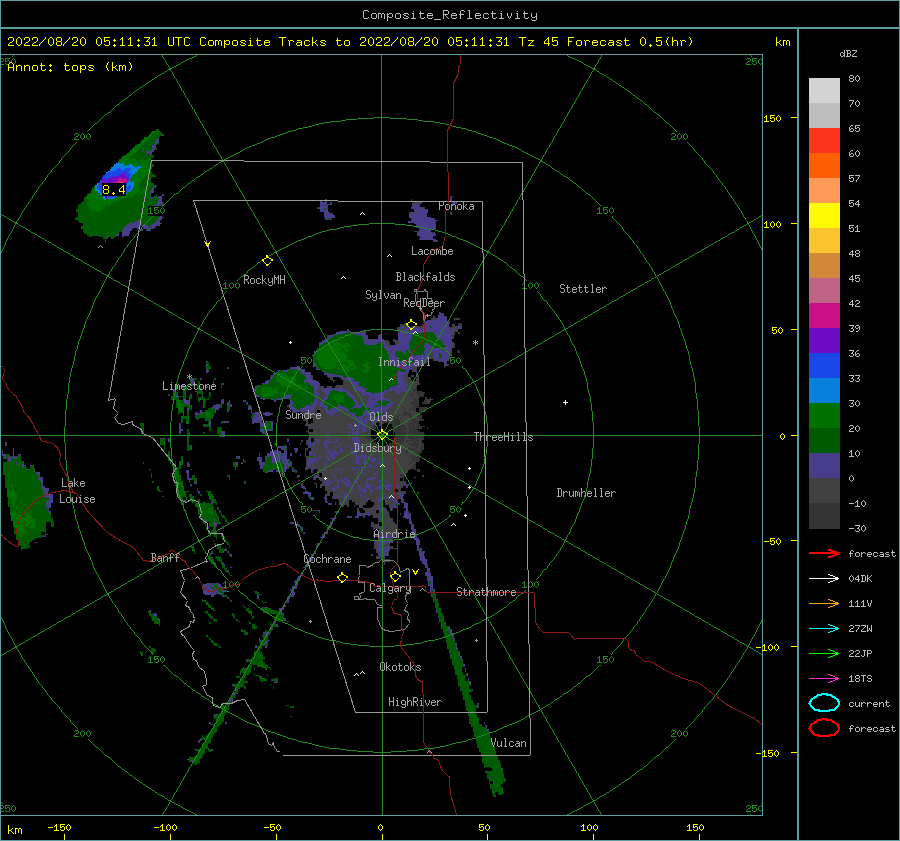Pick the blue 33-36 dBZ swatch
This screenshot has width=900, height=841.
click(824, 366)
